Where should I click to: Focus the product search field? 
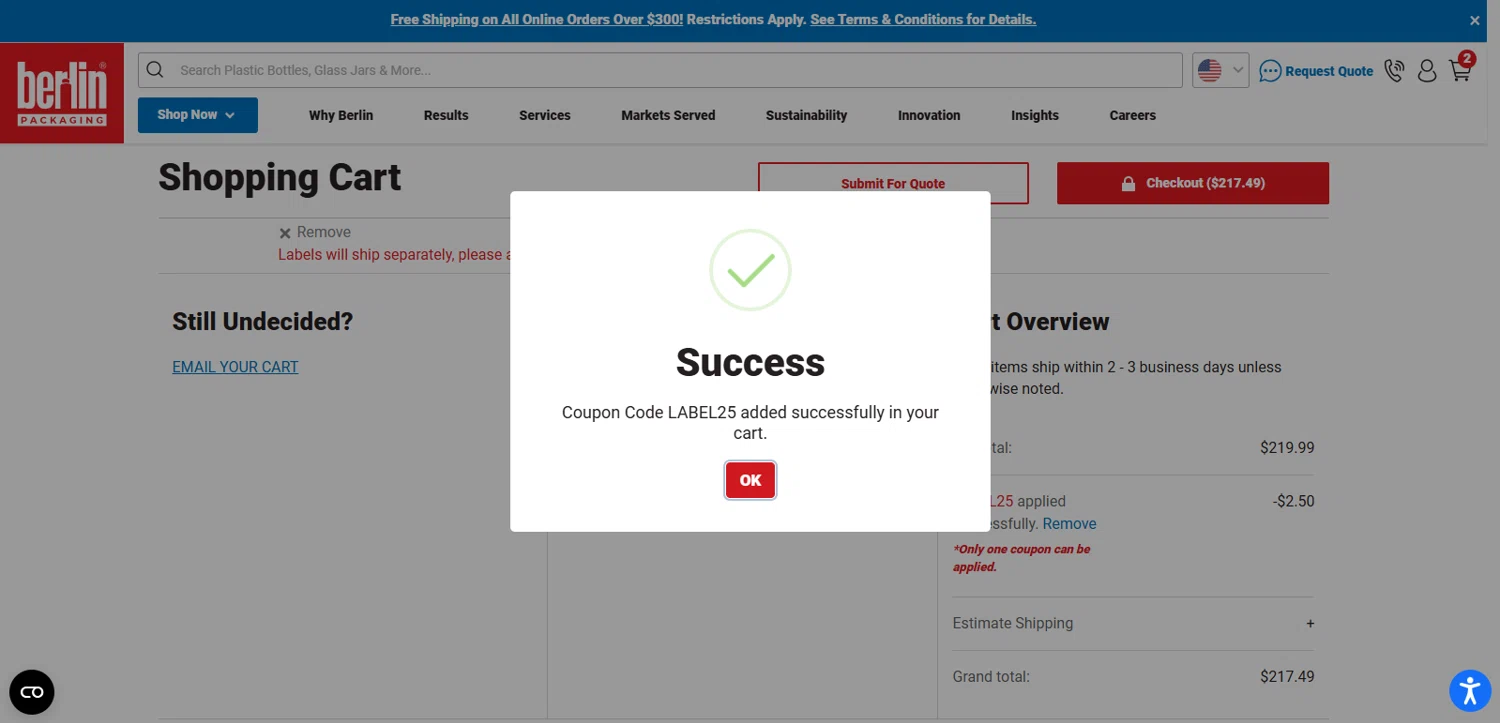point(660,70)
